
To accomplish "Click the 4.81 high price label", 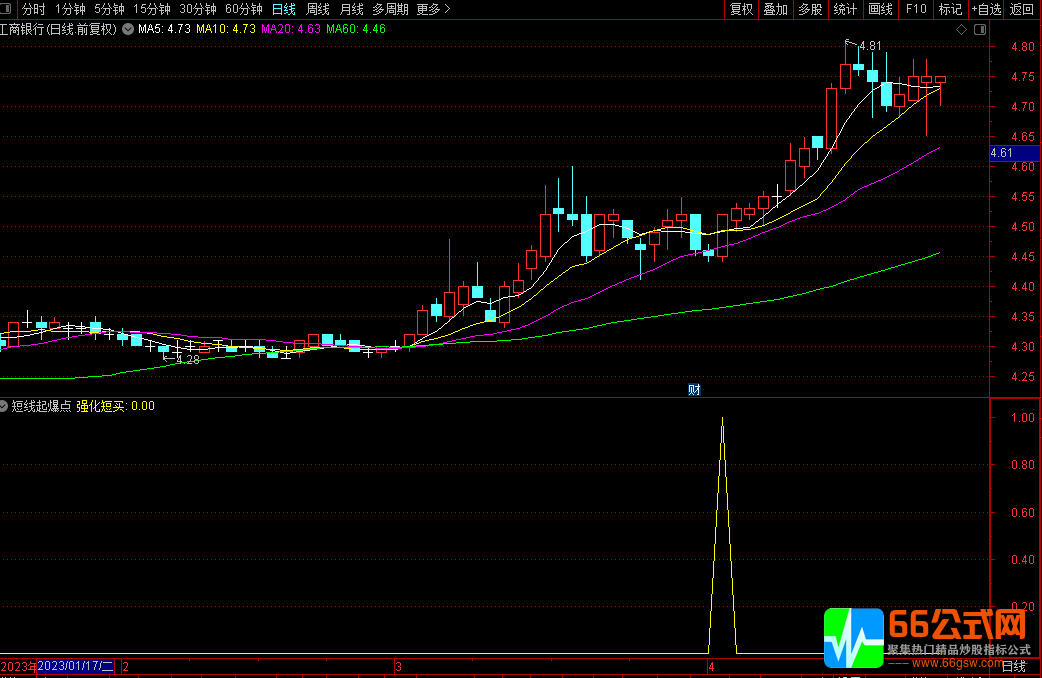I will click(871, 46).
